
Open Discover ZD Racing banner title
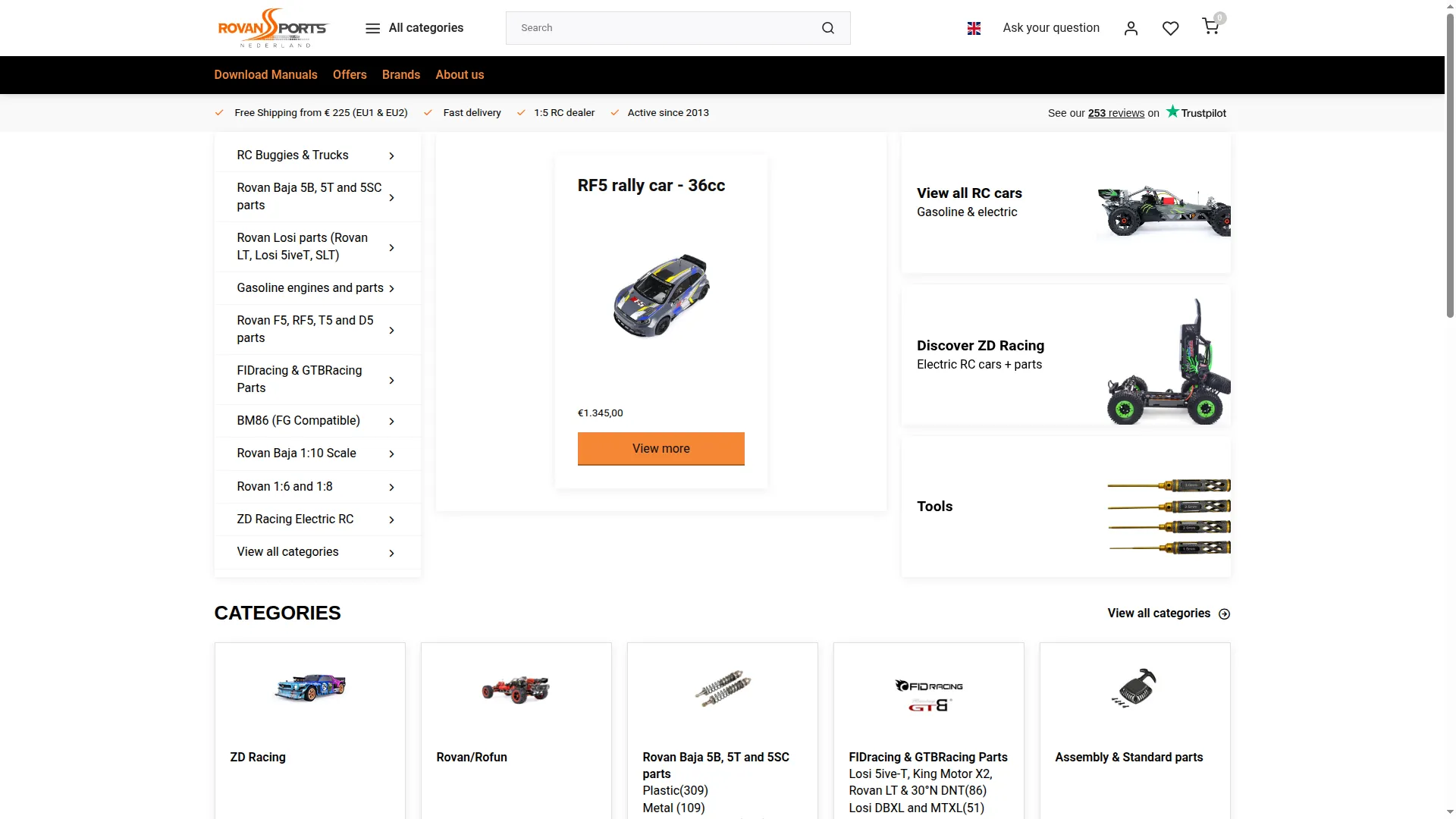981,346
